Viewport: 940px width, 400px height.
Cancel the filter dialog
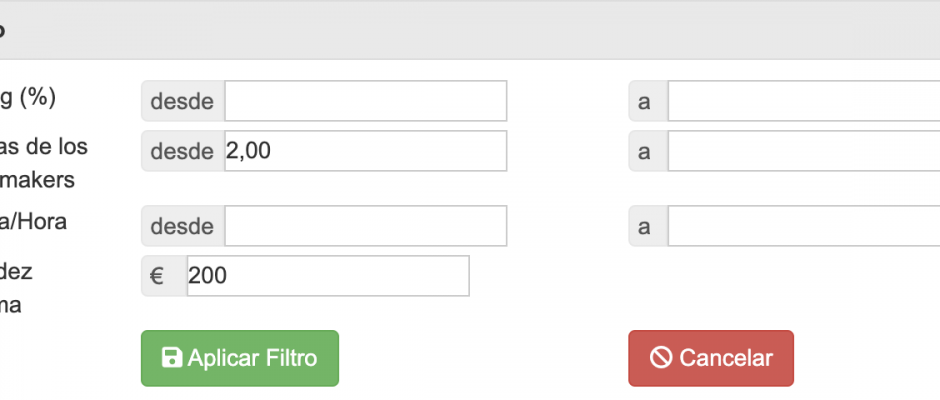(711, 358)
